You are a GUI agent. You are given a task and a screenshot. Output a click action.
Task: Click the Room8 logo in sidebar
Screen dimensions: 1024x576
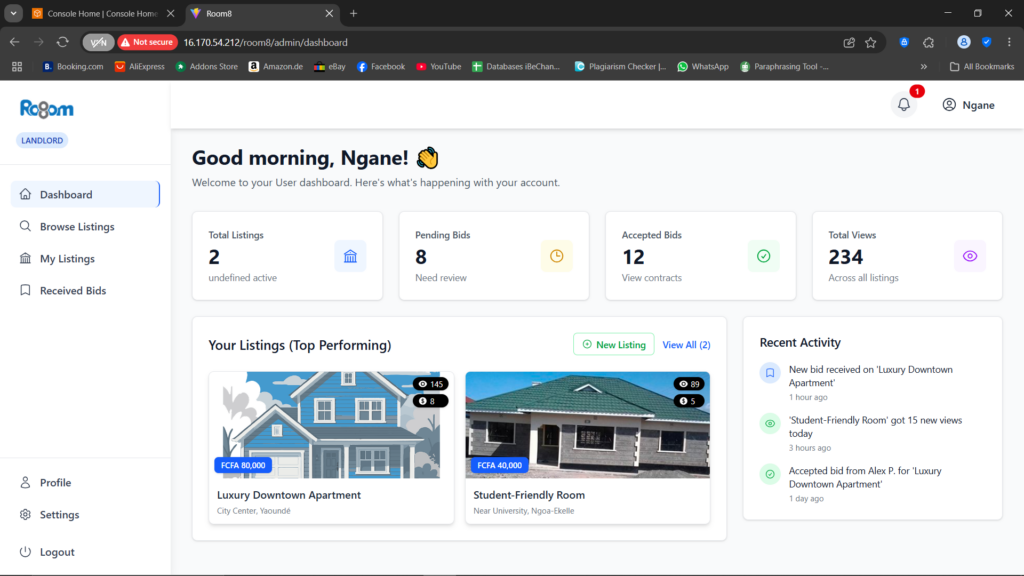coord(46,109)
